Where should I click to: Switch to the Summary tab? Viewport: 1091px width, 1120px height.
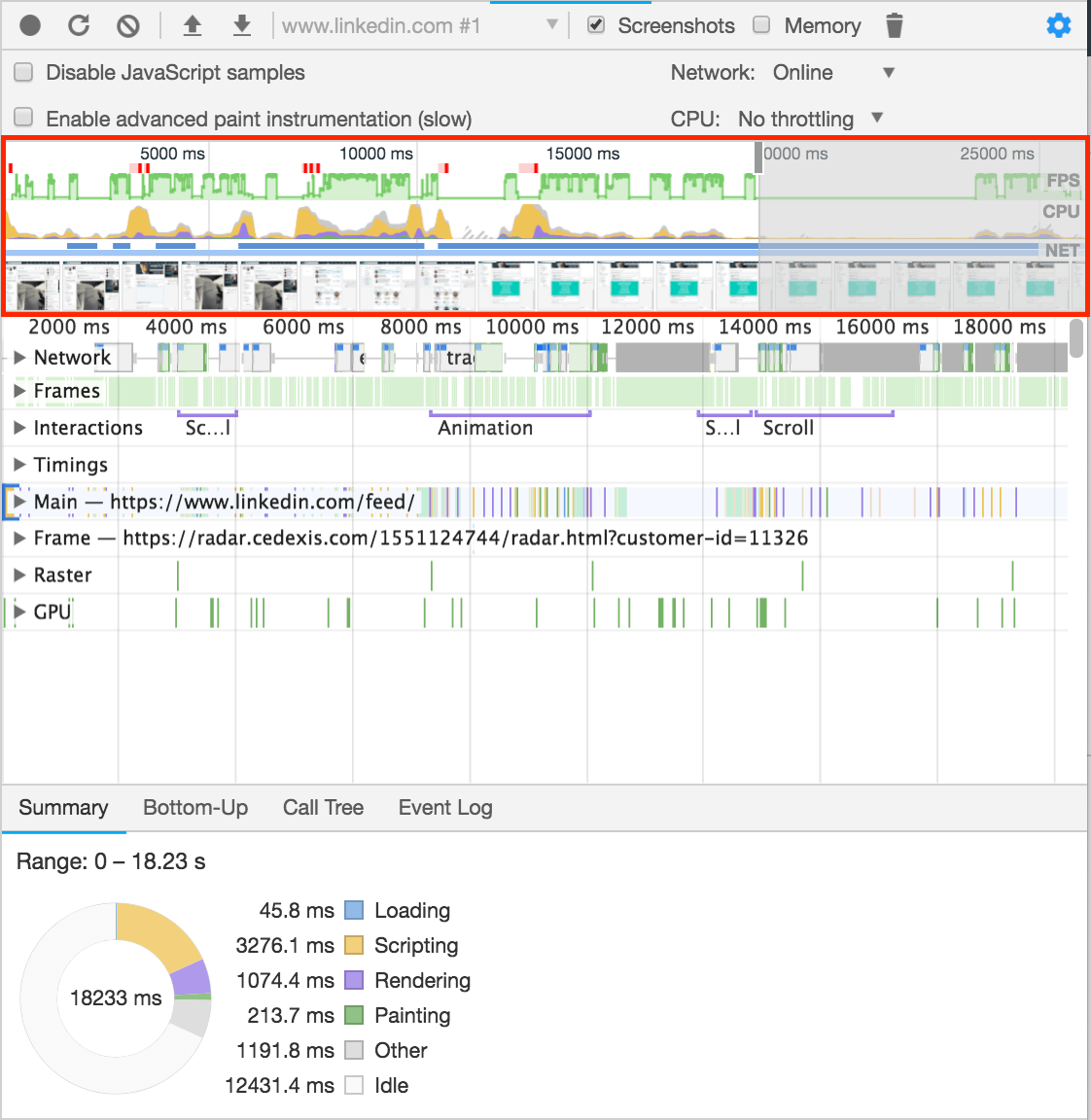63,807
